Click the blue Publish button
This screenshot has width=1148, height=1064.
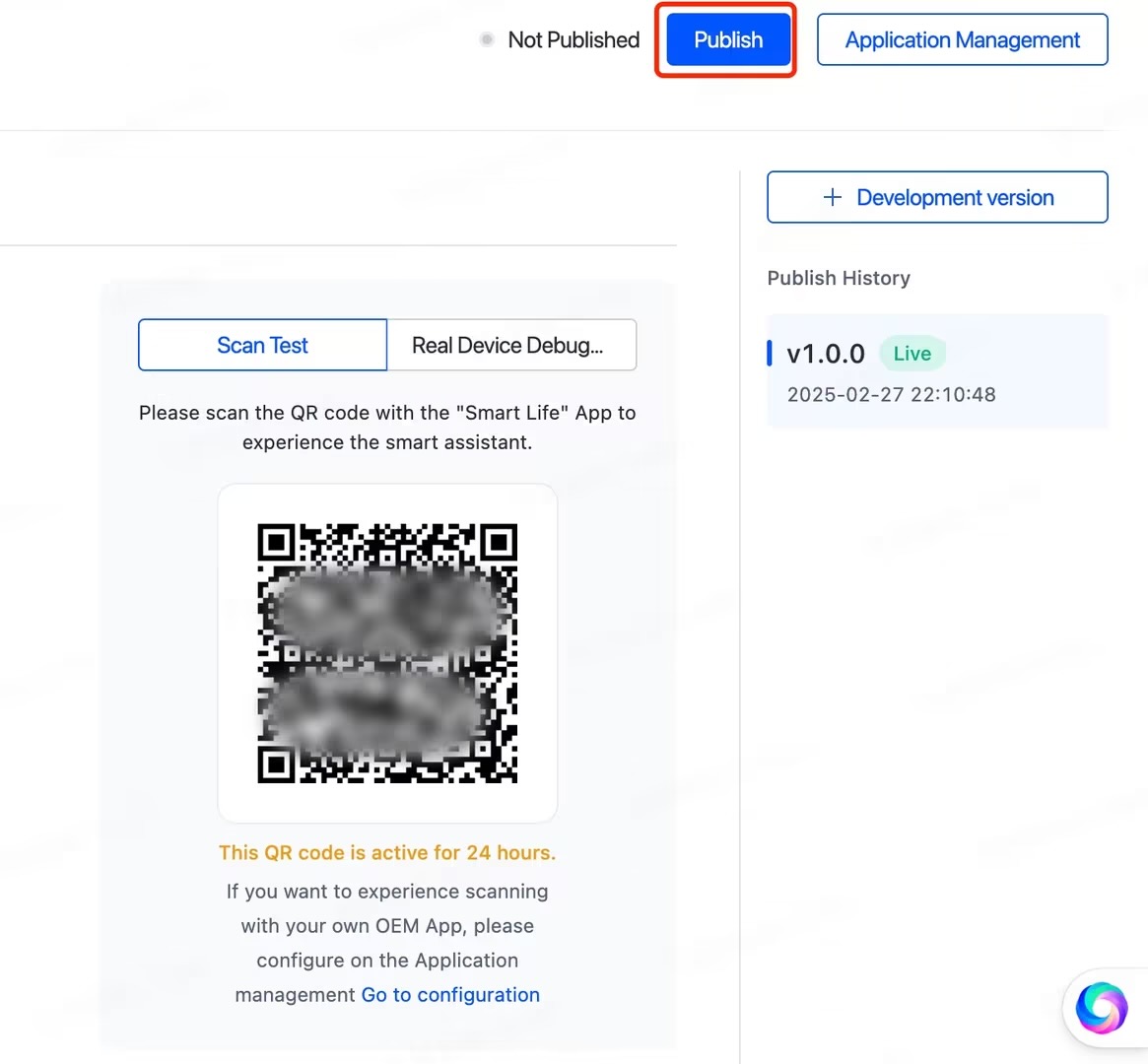[x=727, y=40]
